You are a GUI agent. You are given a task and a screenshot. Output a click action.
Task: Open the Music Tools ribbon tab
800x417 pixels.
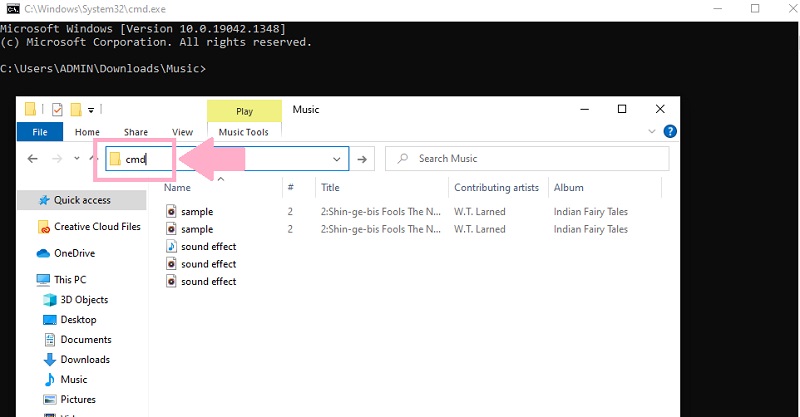click(244, 132)
